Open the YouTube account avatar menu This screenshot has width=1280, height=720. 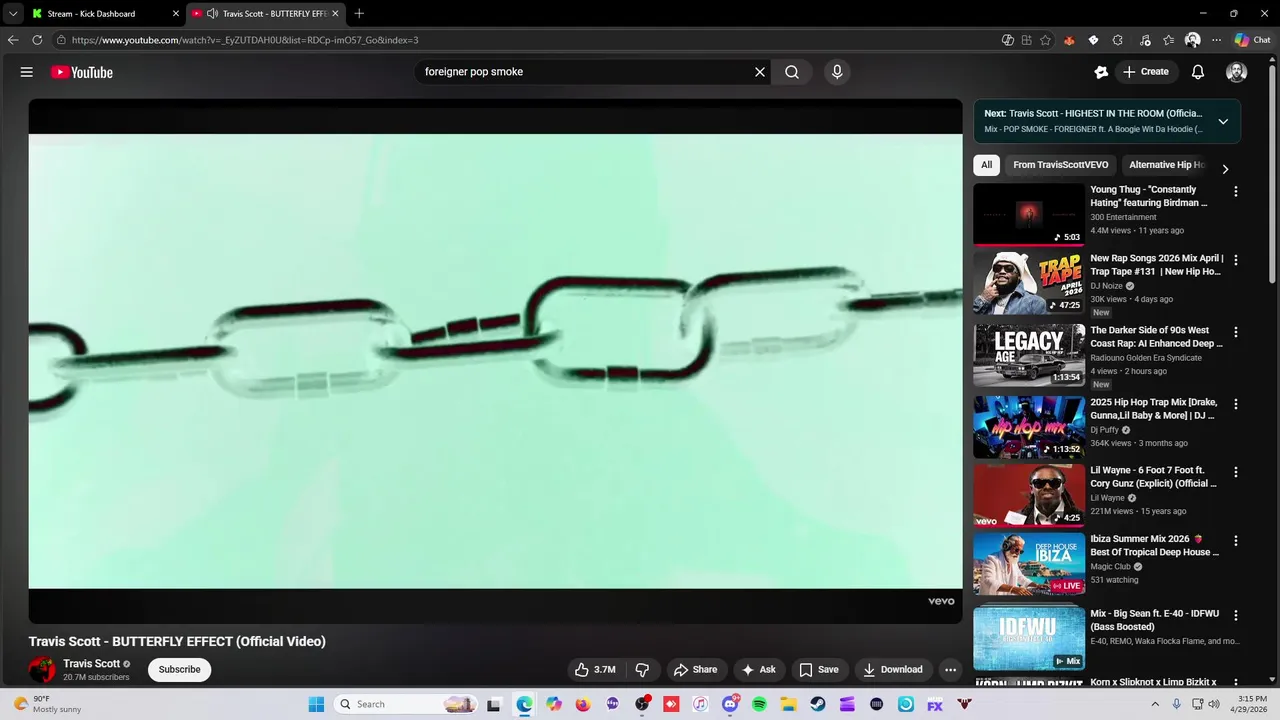(1237, 72)
